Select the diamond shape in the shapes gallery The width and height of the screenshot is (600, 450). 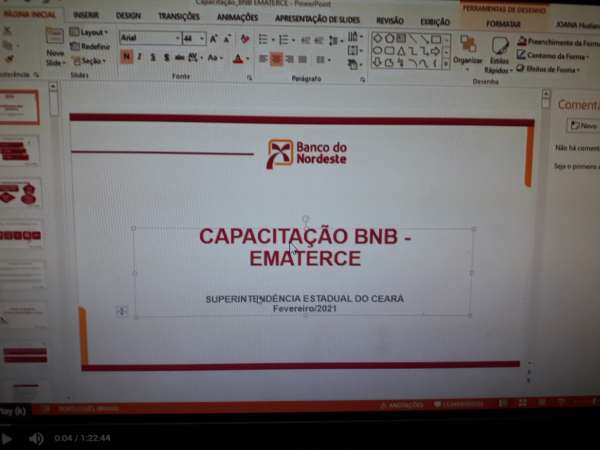tap(377, 38)
